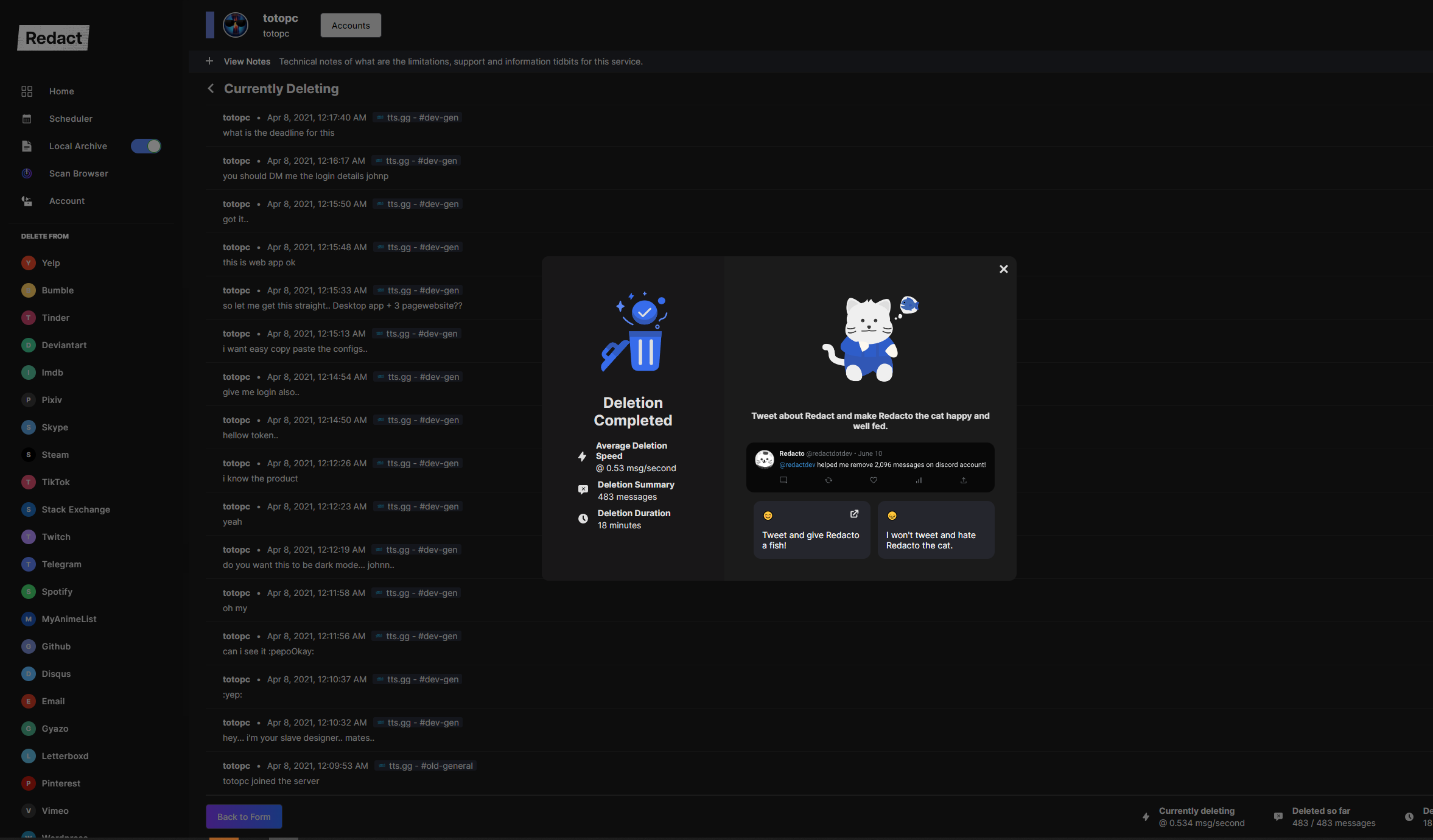Click Tweet and give Redacto a fish

click(811, 530)
